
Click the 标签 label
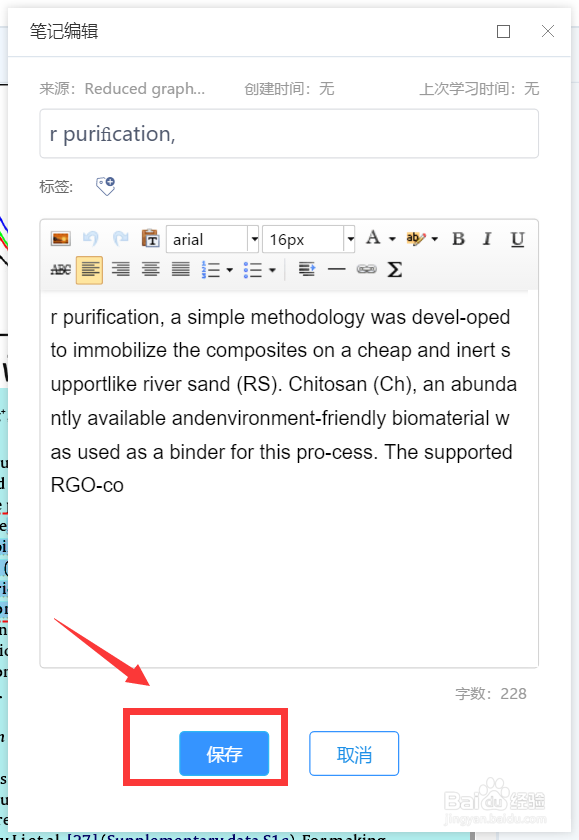click(x=56, y=186)
